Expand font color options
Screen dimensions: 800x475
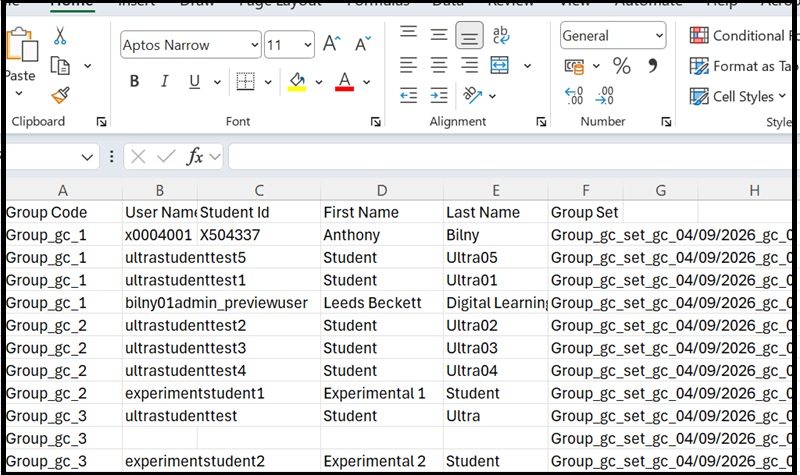(366, 82)
